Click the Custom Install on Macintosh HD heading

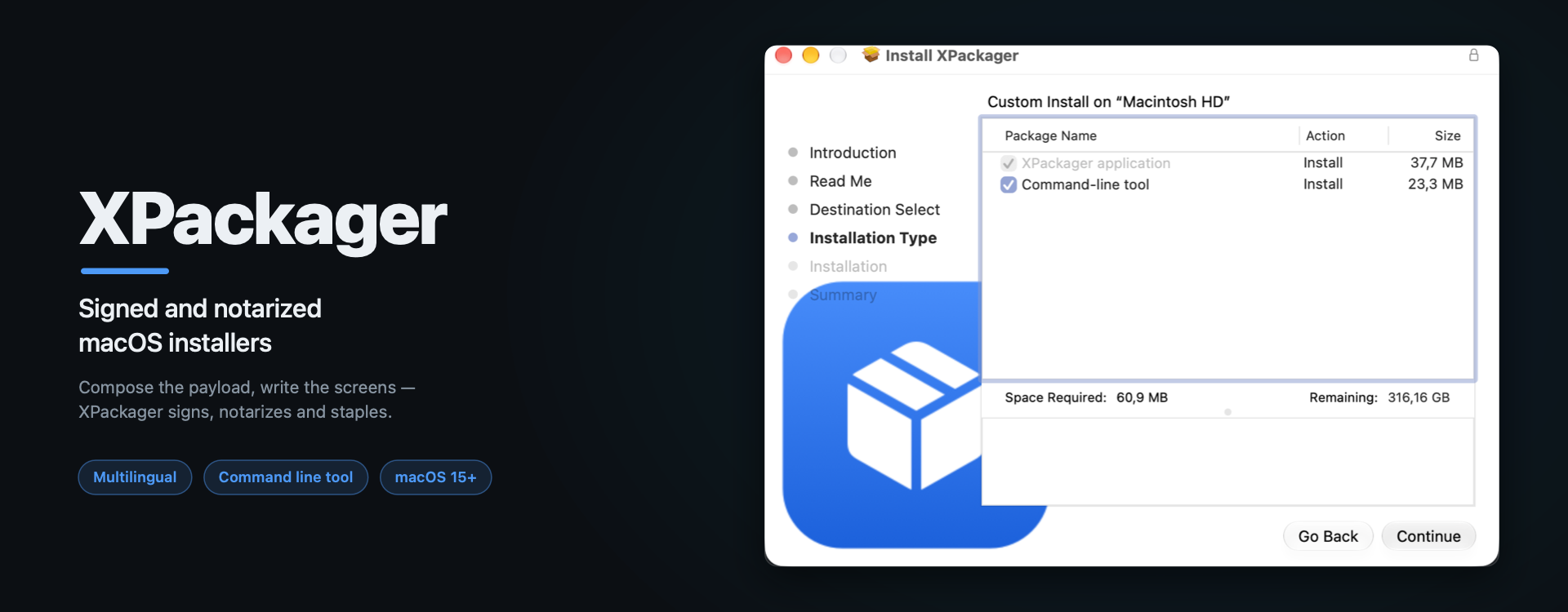(1108, 102)
